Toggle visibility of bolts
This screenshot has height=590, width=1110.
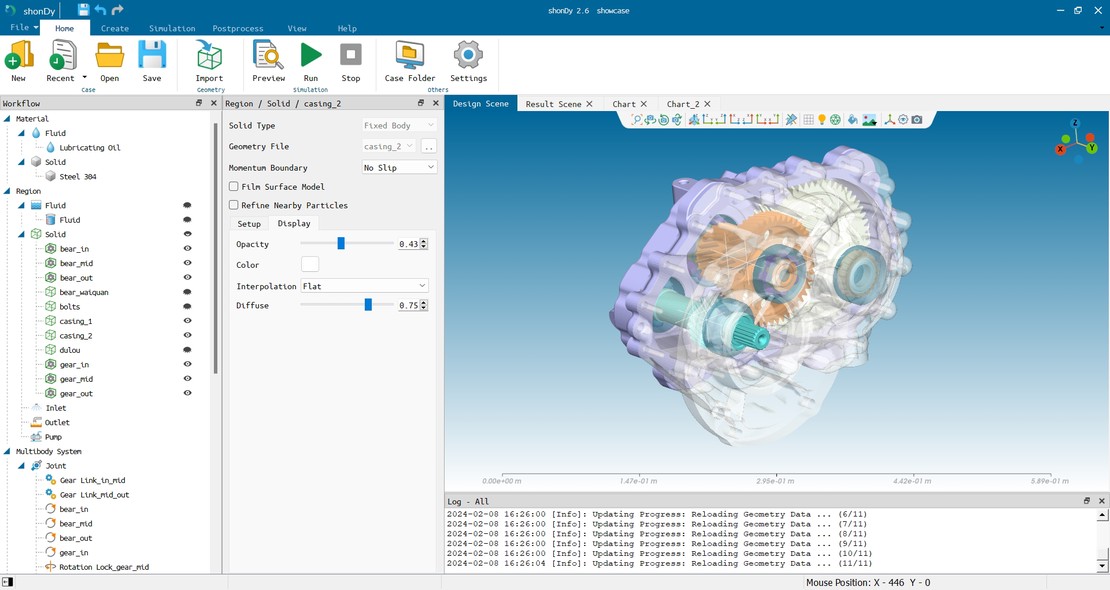click(188, 306)
